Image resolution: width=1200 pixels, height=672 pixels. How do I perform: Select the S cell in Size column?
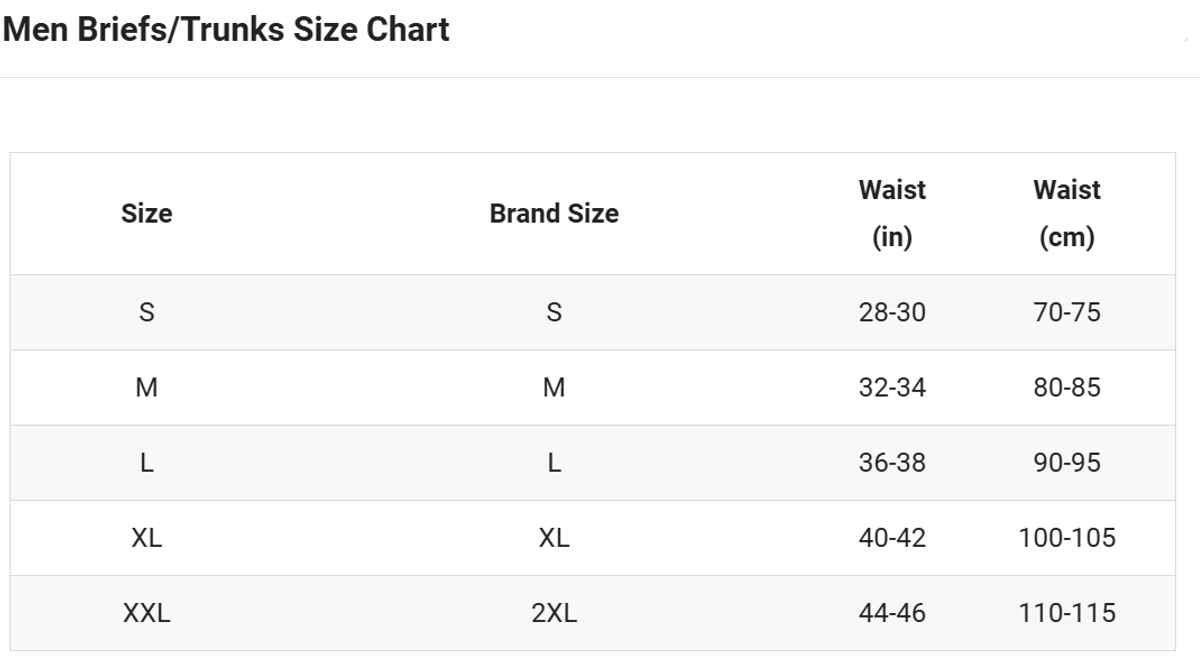click(x=146, y=312)
